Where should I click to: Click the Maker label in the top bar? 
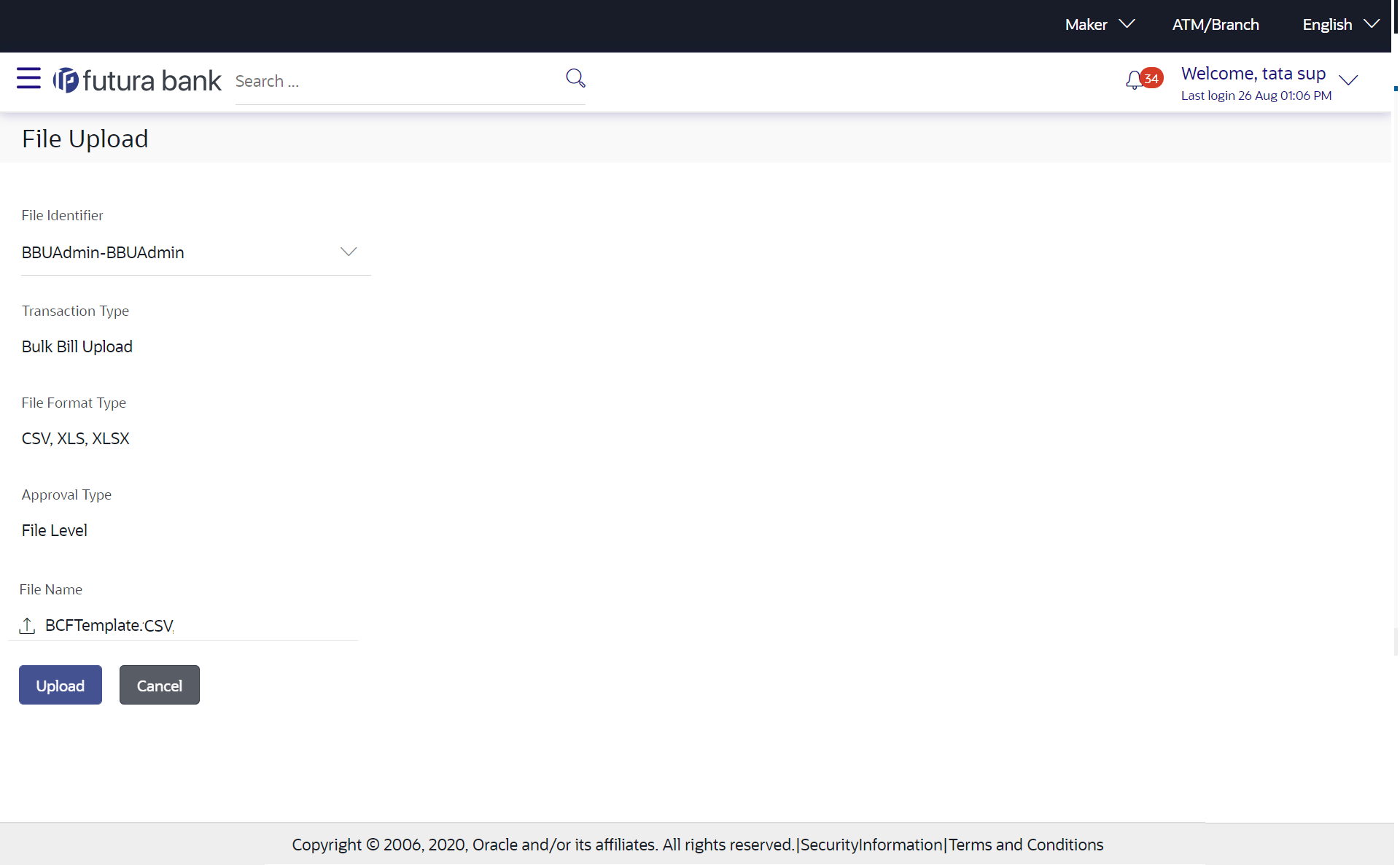tap(1086, 25)
